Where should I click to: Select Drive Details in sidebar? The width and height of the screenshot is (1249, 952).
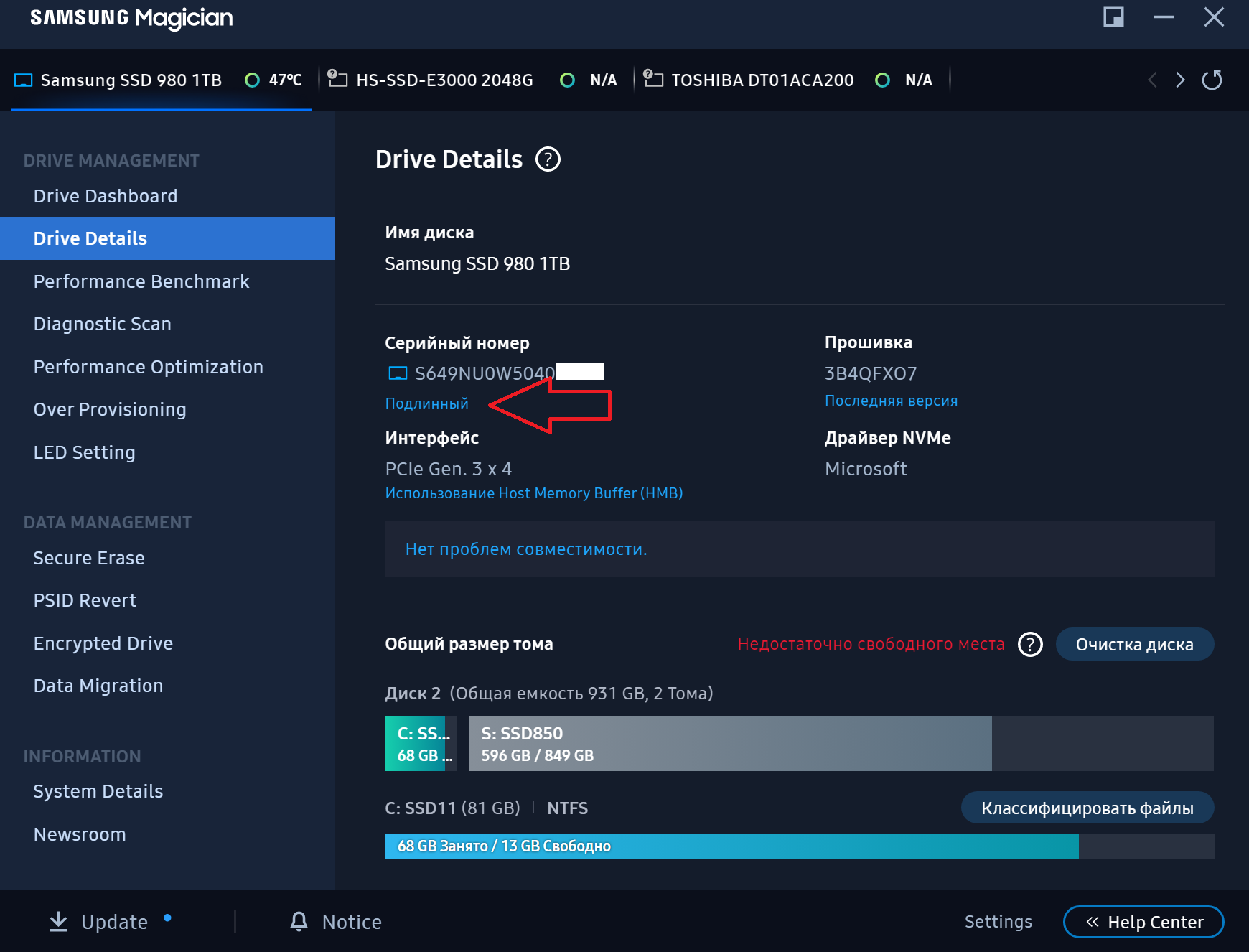tap(167, 238)
